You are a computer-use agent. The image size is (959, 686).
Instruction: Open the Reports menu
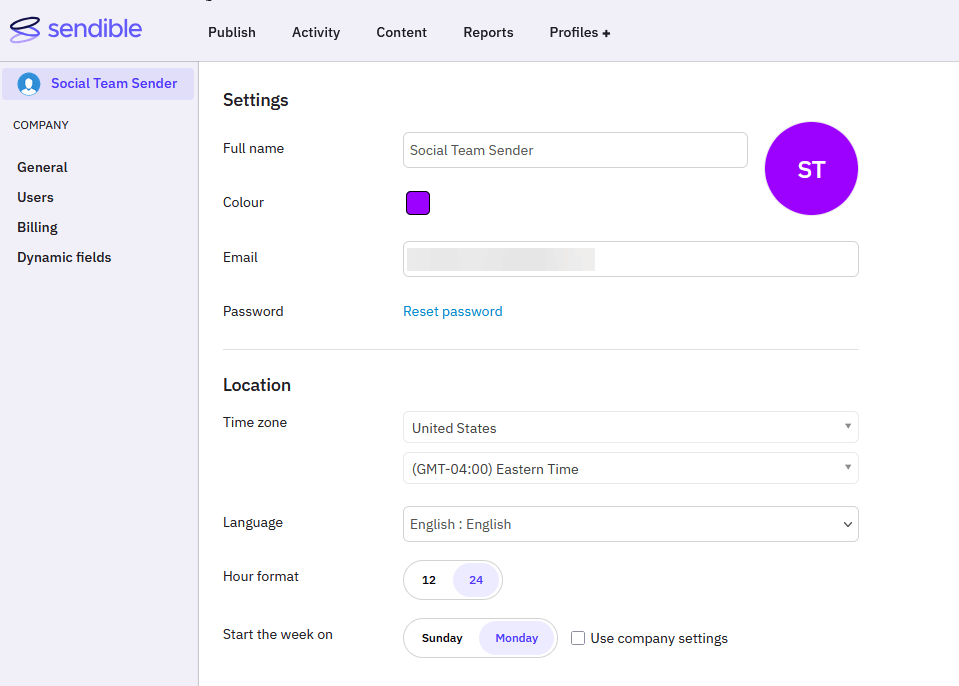click(x=488, y=32)
